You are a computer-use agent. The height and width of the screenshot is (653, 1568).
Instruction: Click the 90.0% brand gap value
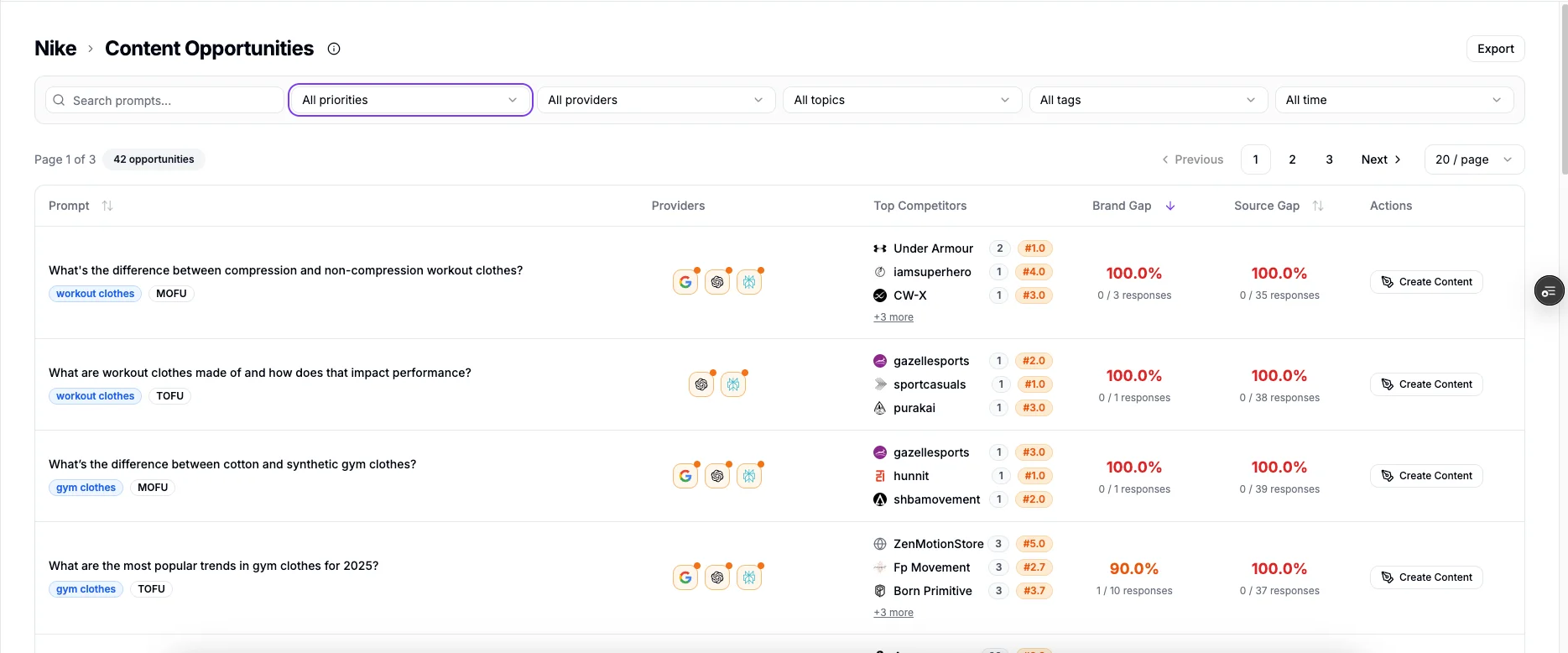tap(1134, 569)
